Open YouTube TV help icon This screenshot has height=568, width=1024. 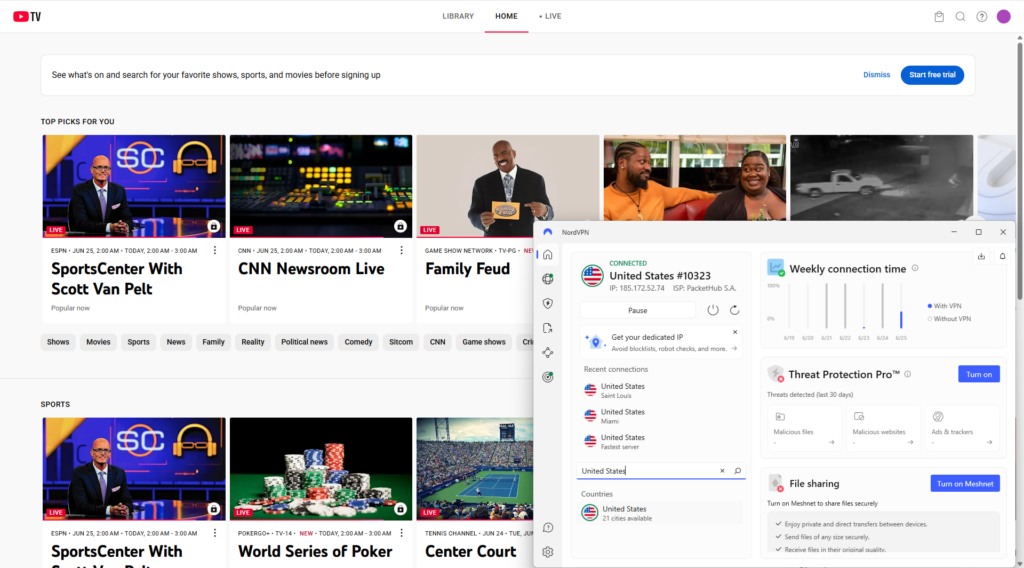982,16
